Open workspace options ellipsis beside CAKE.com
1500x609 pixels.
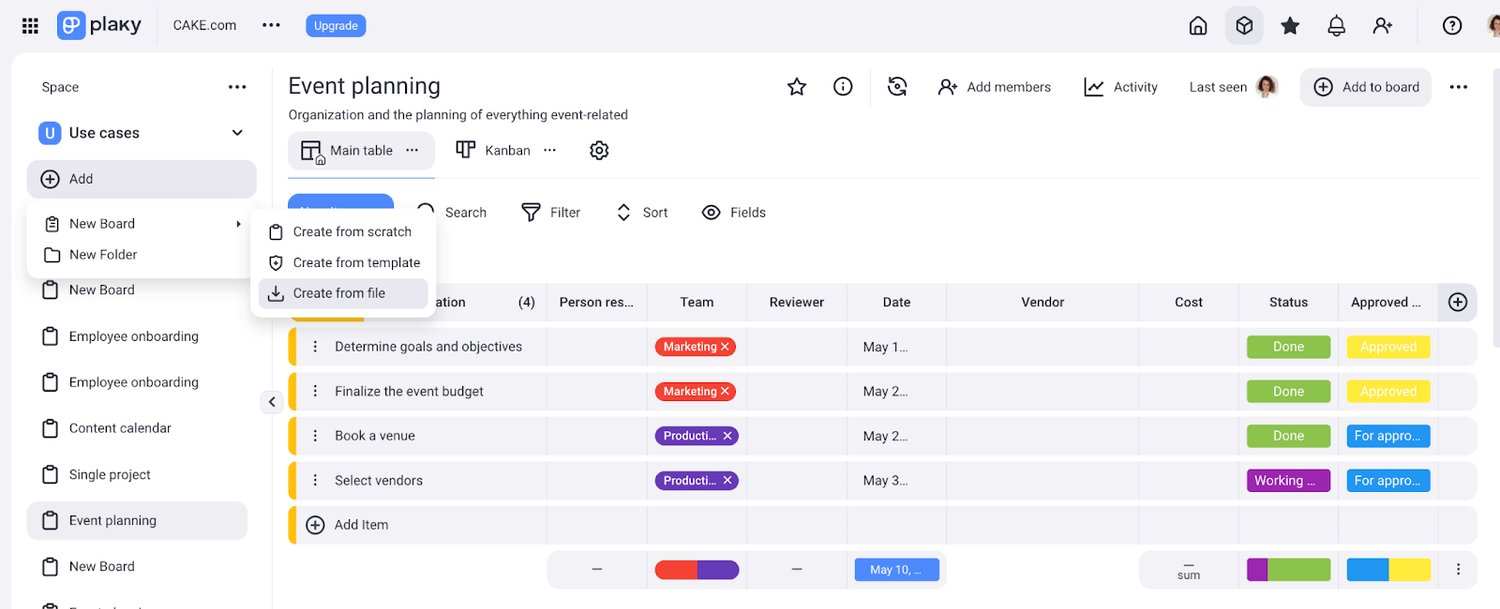point(271,25)
